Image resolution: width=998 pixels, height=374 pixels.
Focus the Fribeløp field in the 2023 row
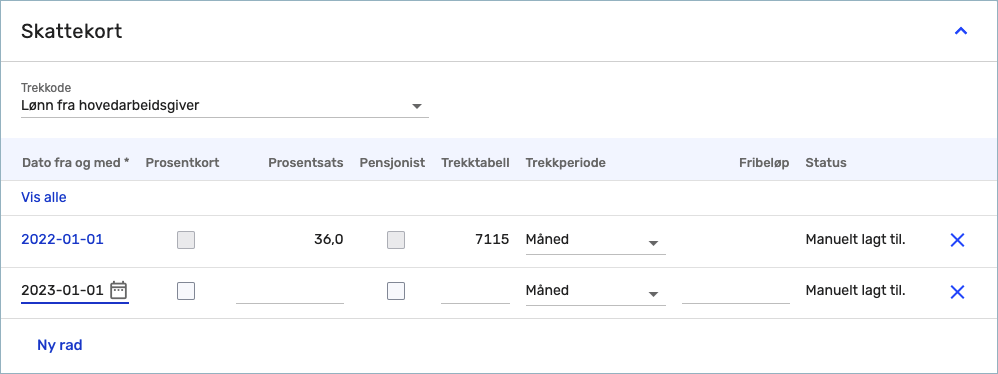coord(736,291)
